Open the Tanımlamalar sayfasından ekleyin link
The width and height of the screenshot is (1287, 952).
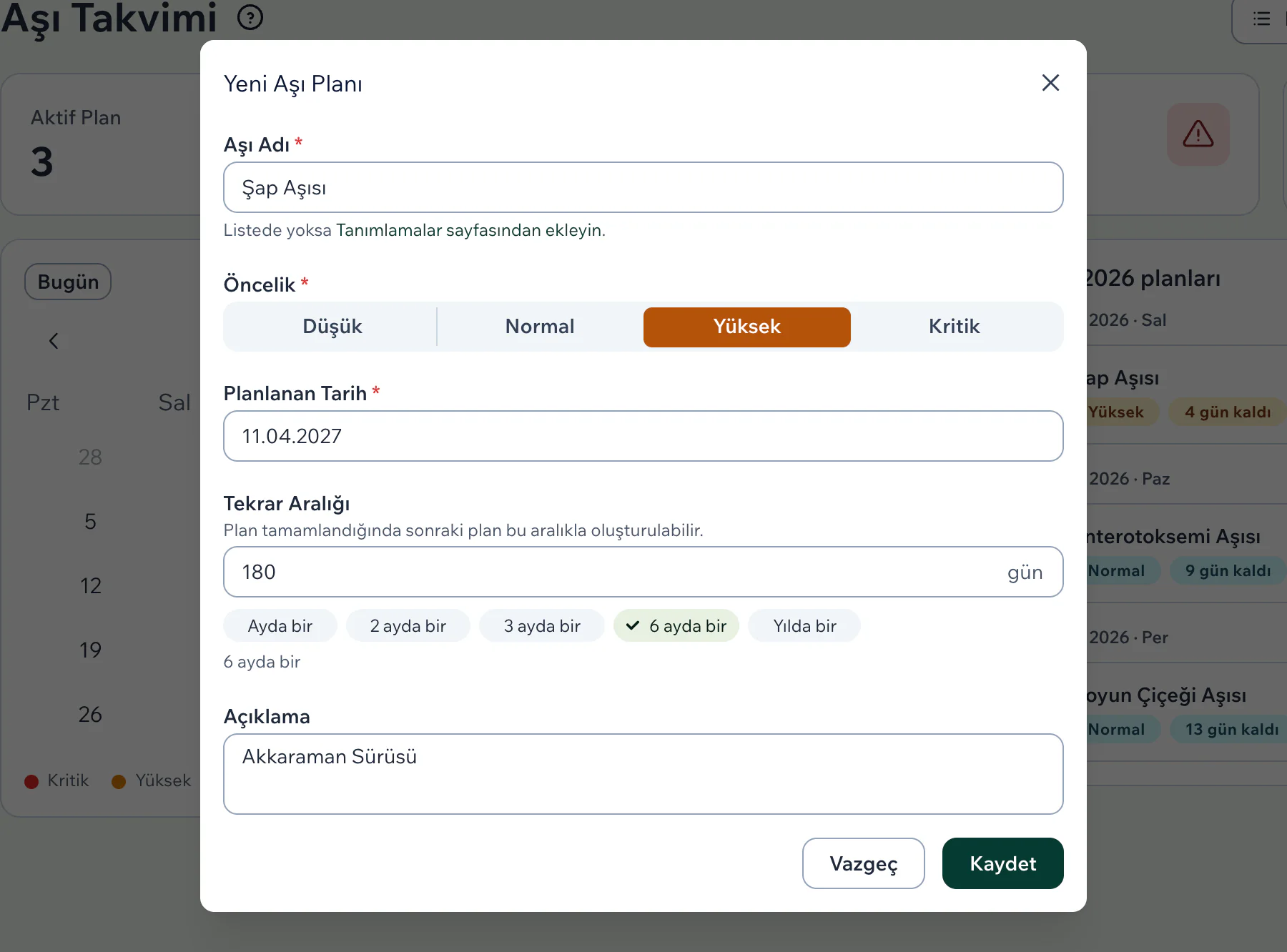click(x=470, y=230)
